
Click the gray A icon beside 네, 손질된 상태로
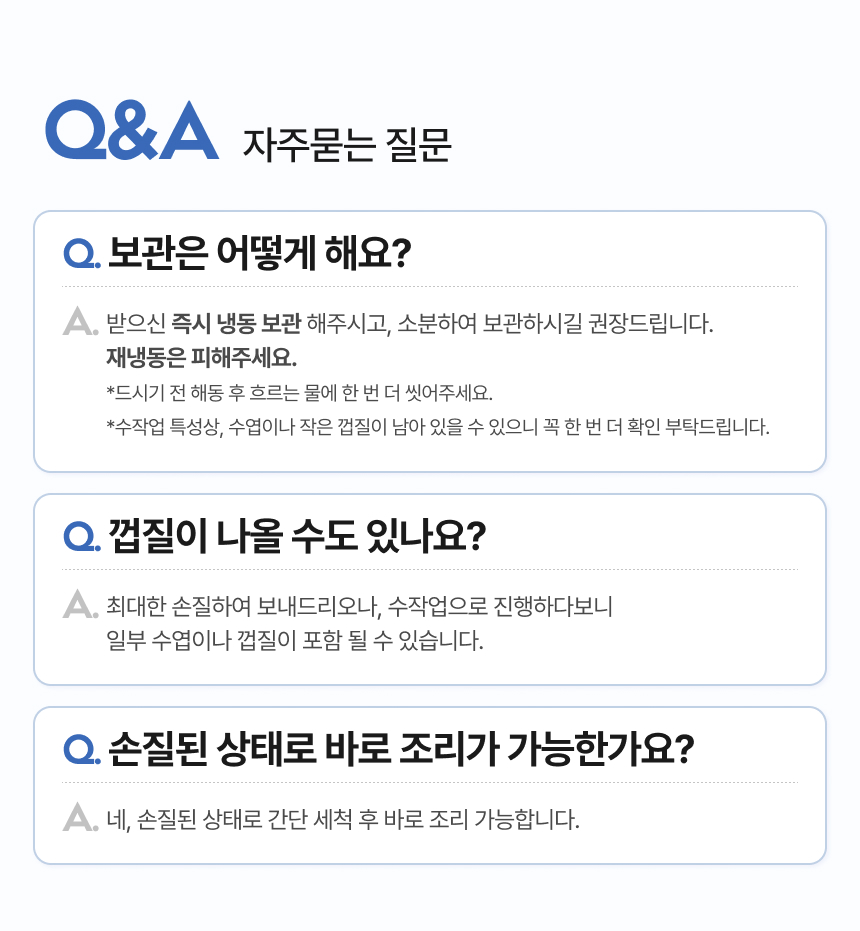tap(80, 817)
